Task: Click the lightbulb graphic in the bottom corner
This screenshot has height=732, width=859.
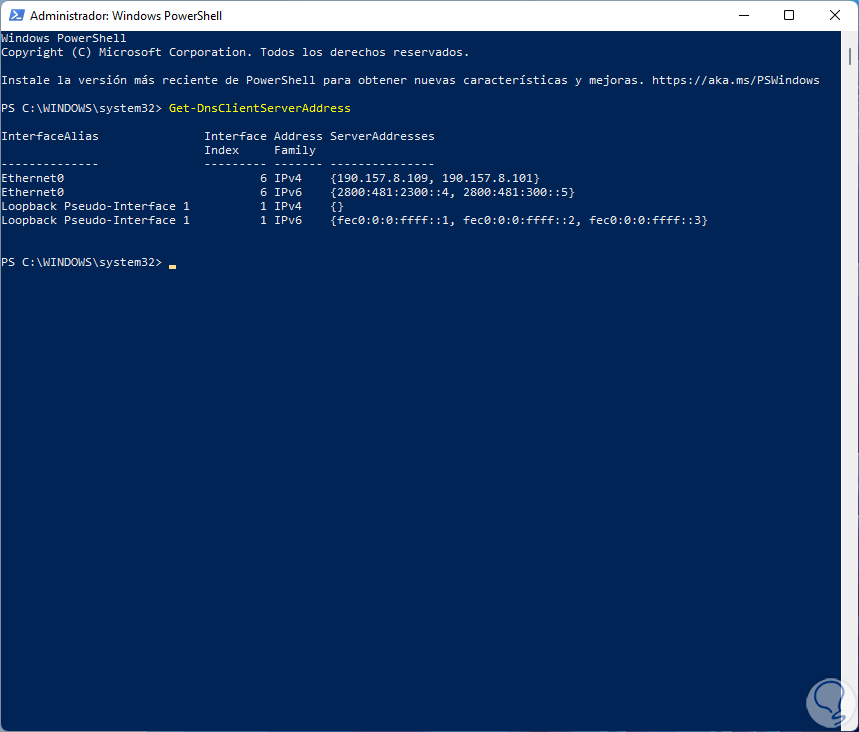Action: (x=829, y=702)
